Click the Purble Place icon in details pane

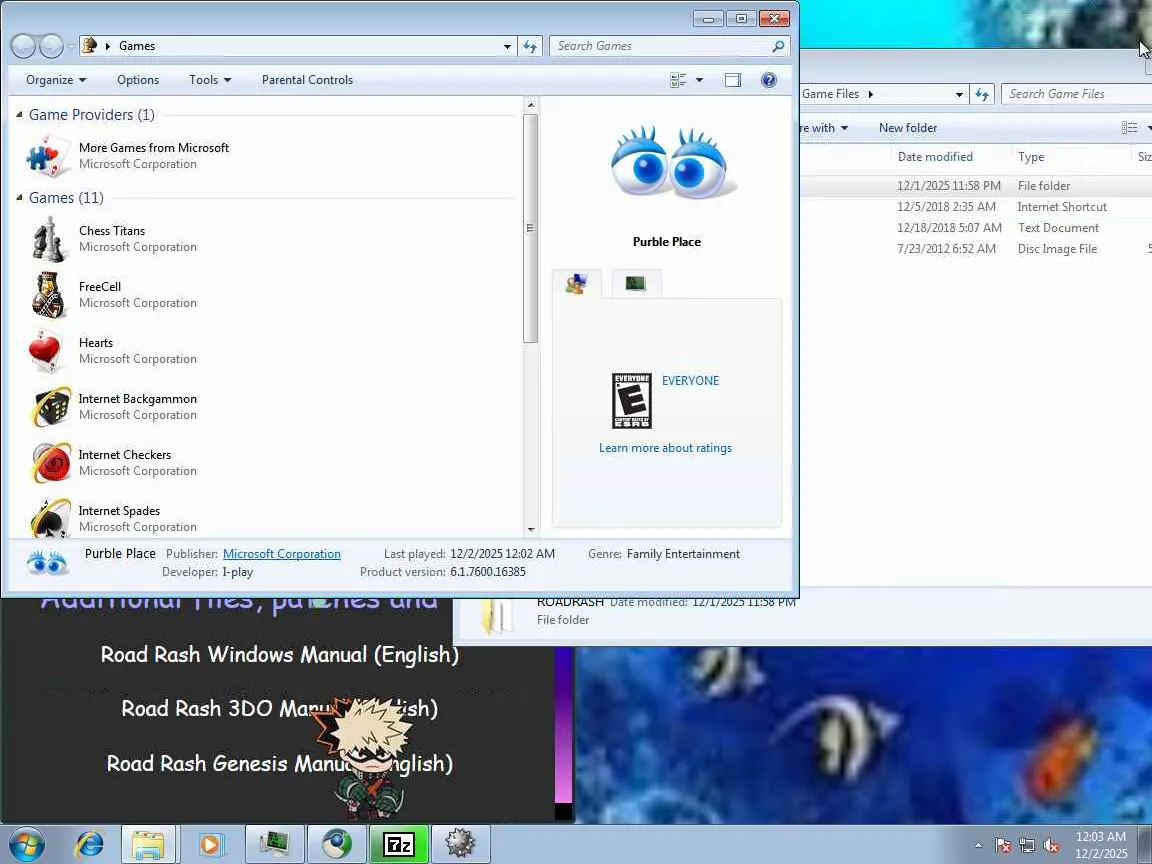tap(48, 563)
